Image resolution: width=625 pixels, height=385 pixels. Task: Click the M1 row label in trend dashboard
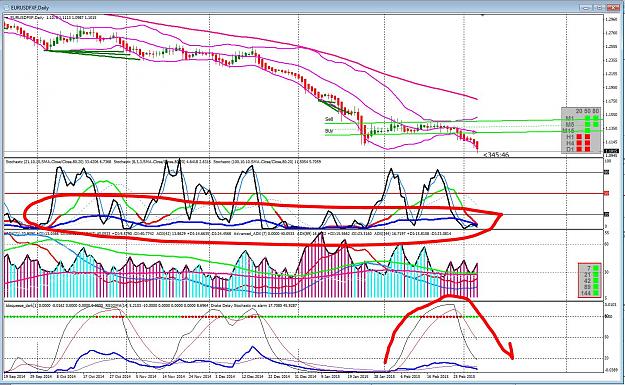(570, 118)
